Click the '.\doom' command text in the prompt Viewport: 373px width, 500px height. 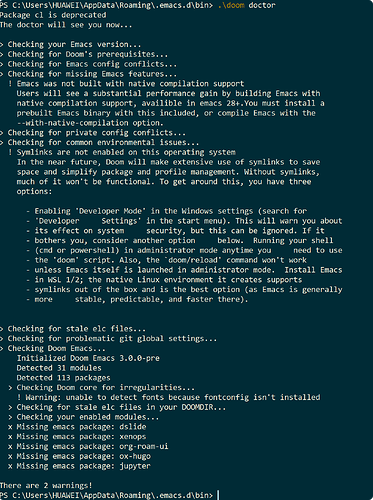coord(230,5)
